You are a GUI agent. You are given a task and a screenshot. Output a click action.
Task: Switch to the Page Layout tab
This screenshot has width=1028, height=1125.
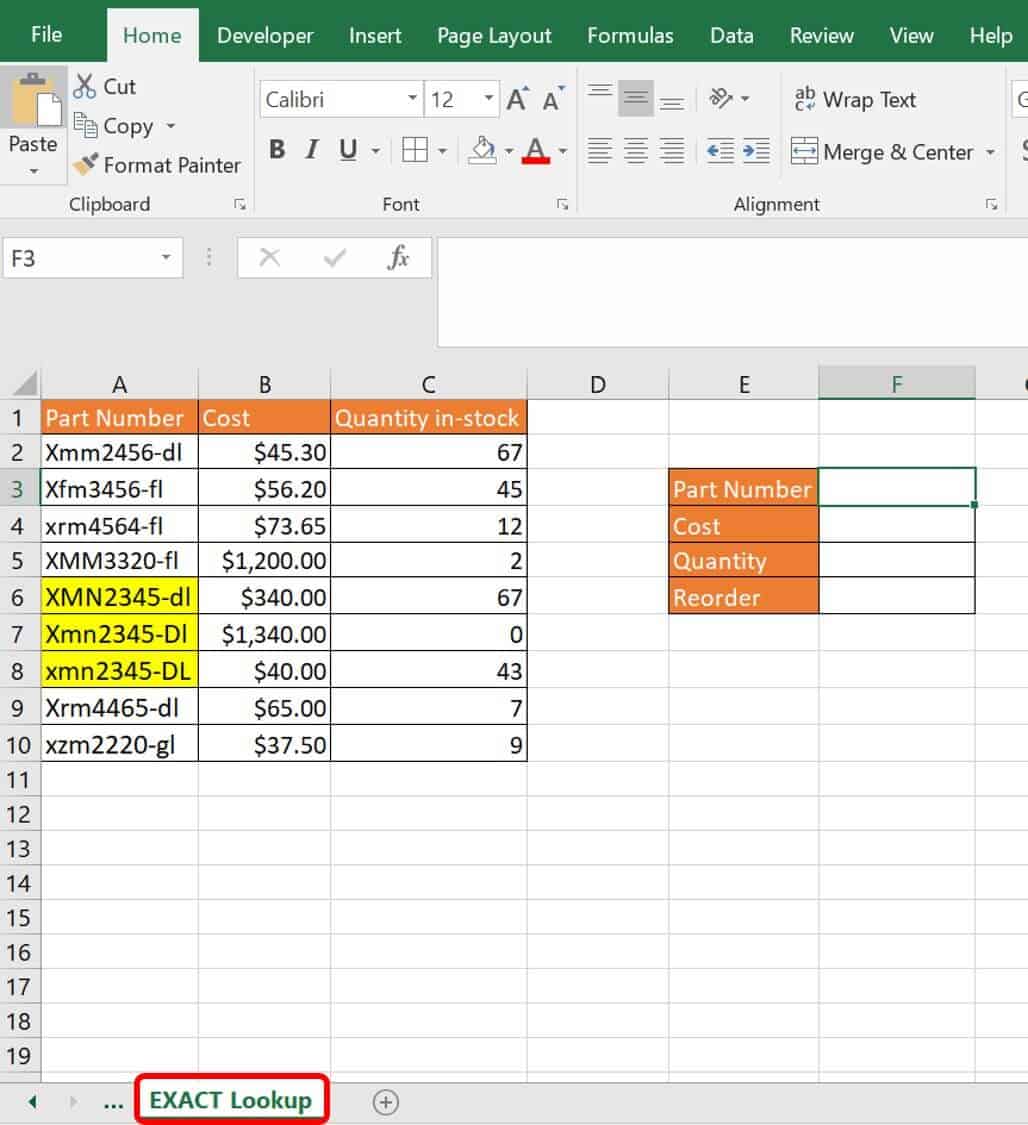pos(494,35)
